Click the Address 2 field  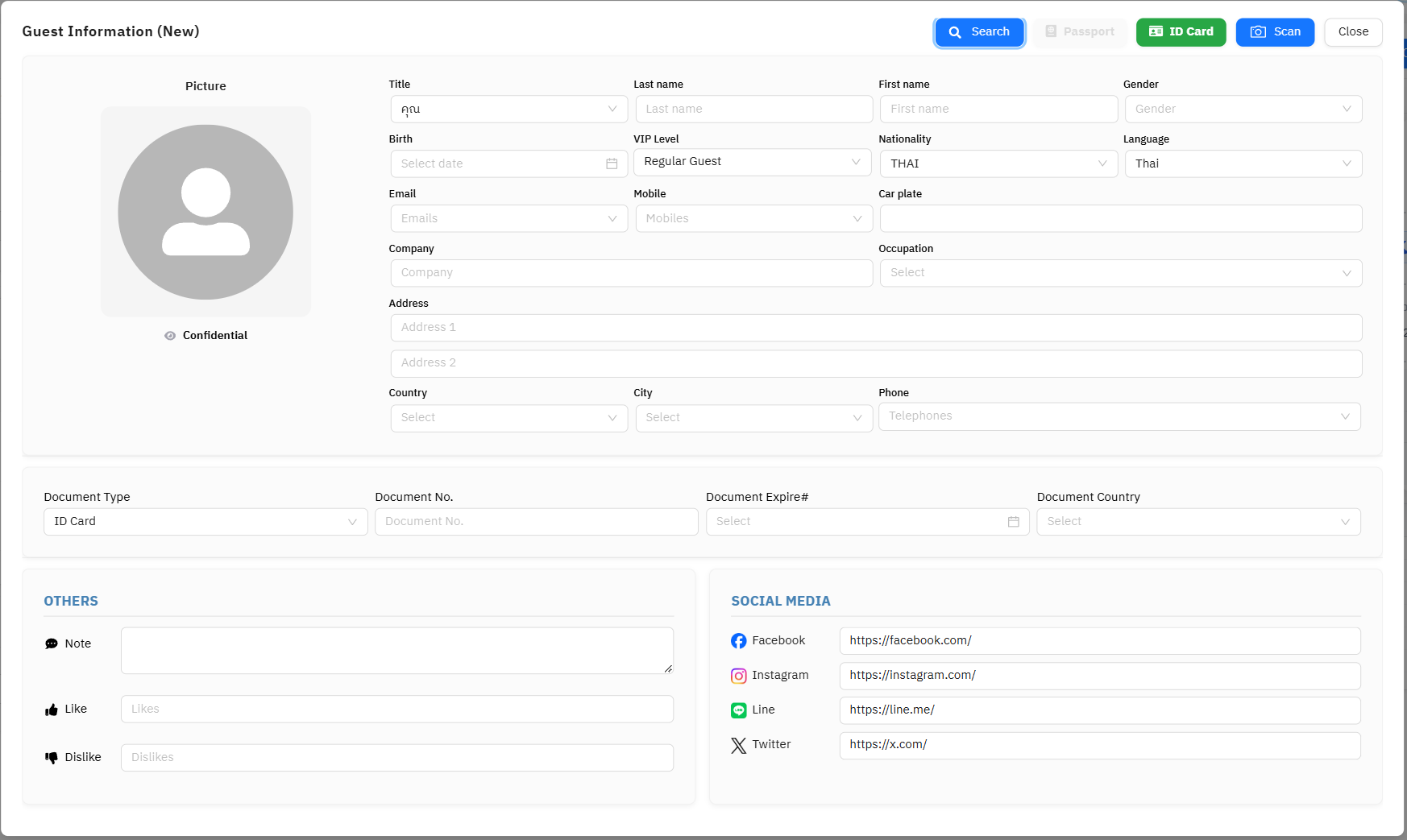click(x=876, y=363)
